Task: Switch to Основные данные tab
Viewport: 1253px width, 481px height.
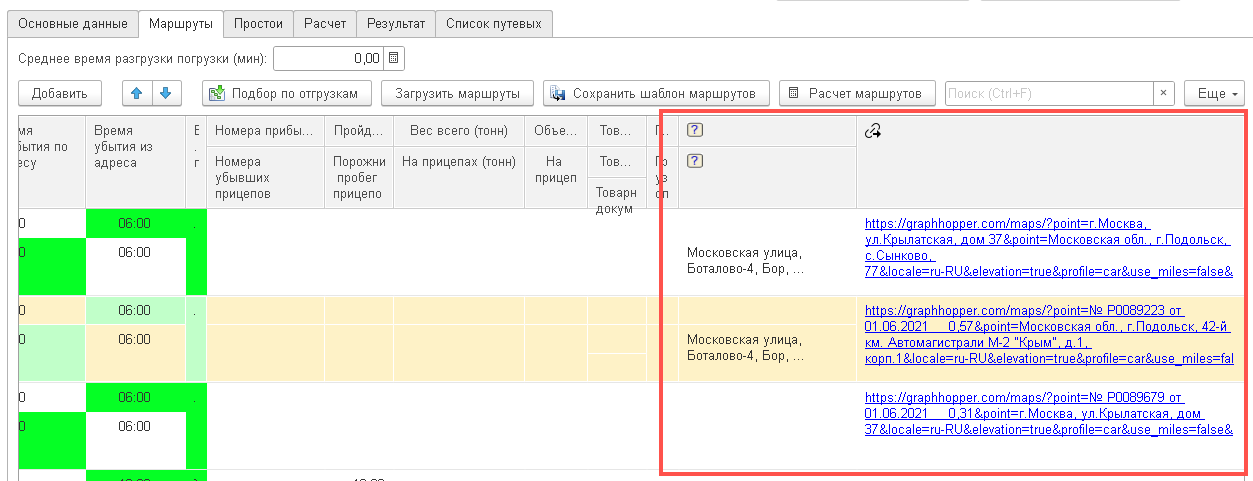Action: pyautogui.click(x=73, y=23)
